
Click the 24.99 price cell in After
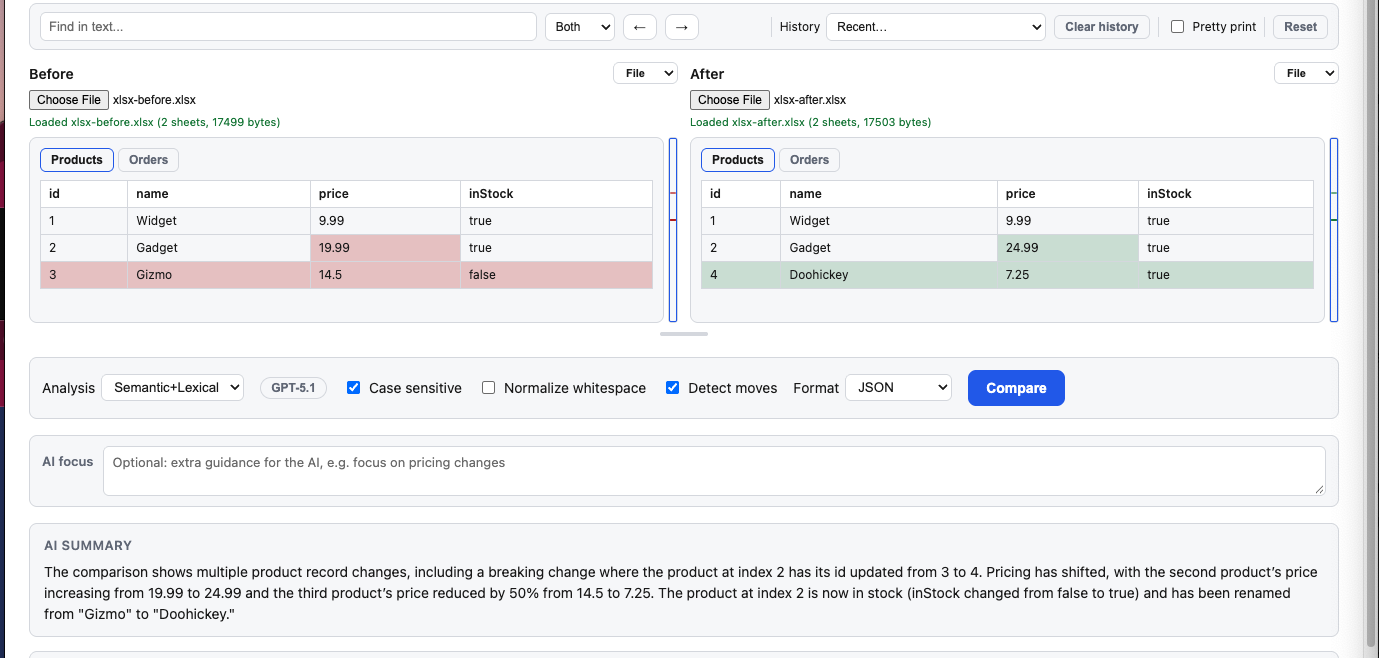(1067, 248)
